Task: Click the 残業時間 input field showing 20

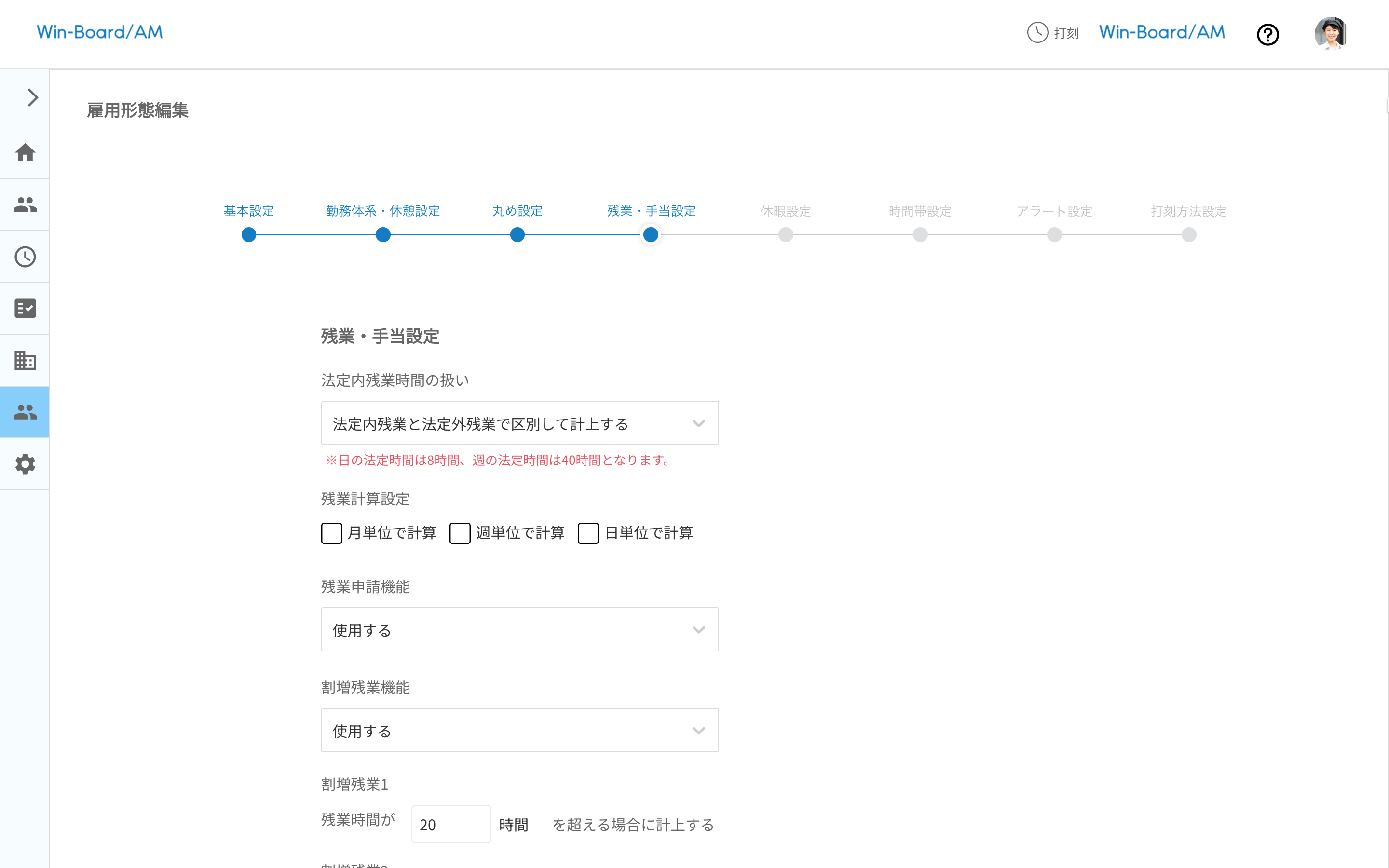Action: [x=450, y=824]
